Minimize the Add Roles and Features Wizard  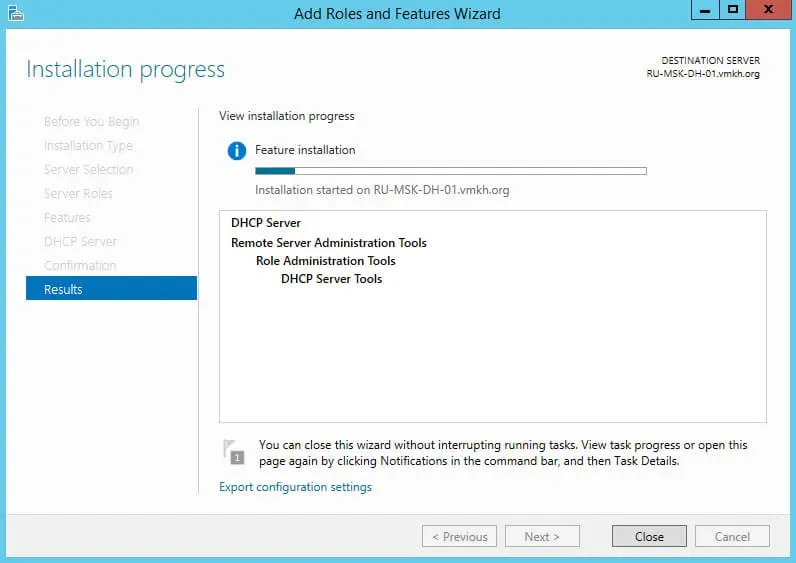pyautogui.click(x=705, y=10)
